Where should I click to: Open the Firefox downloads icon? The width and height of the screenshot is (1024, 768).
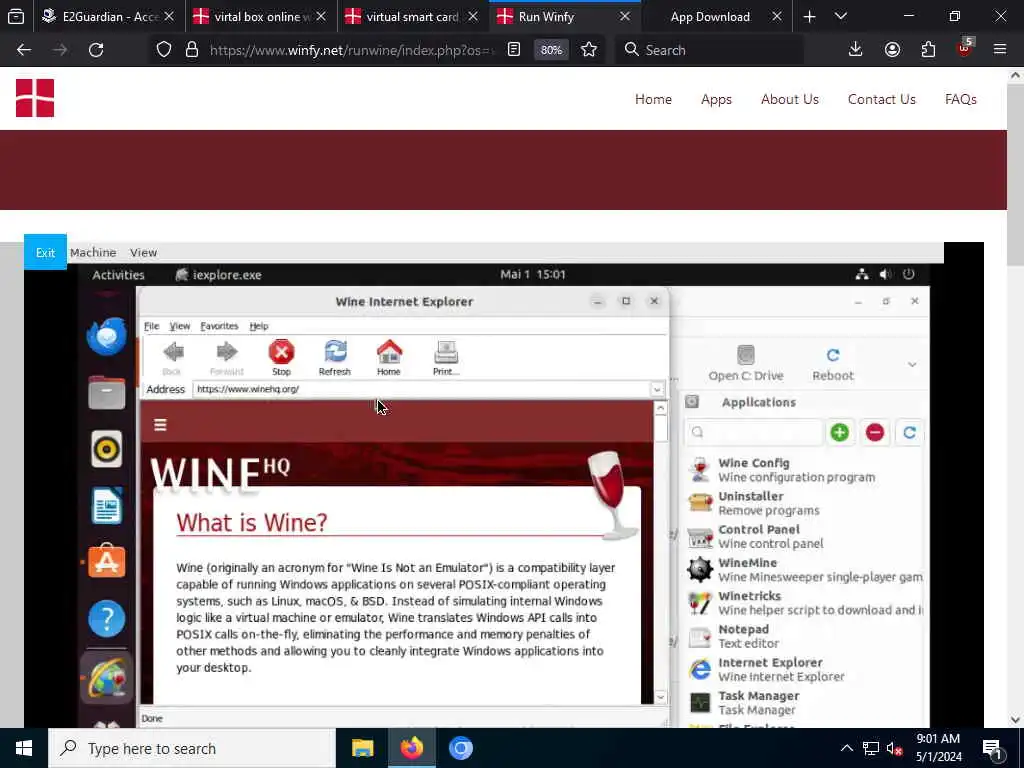pos(855,50)
